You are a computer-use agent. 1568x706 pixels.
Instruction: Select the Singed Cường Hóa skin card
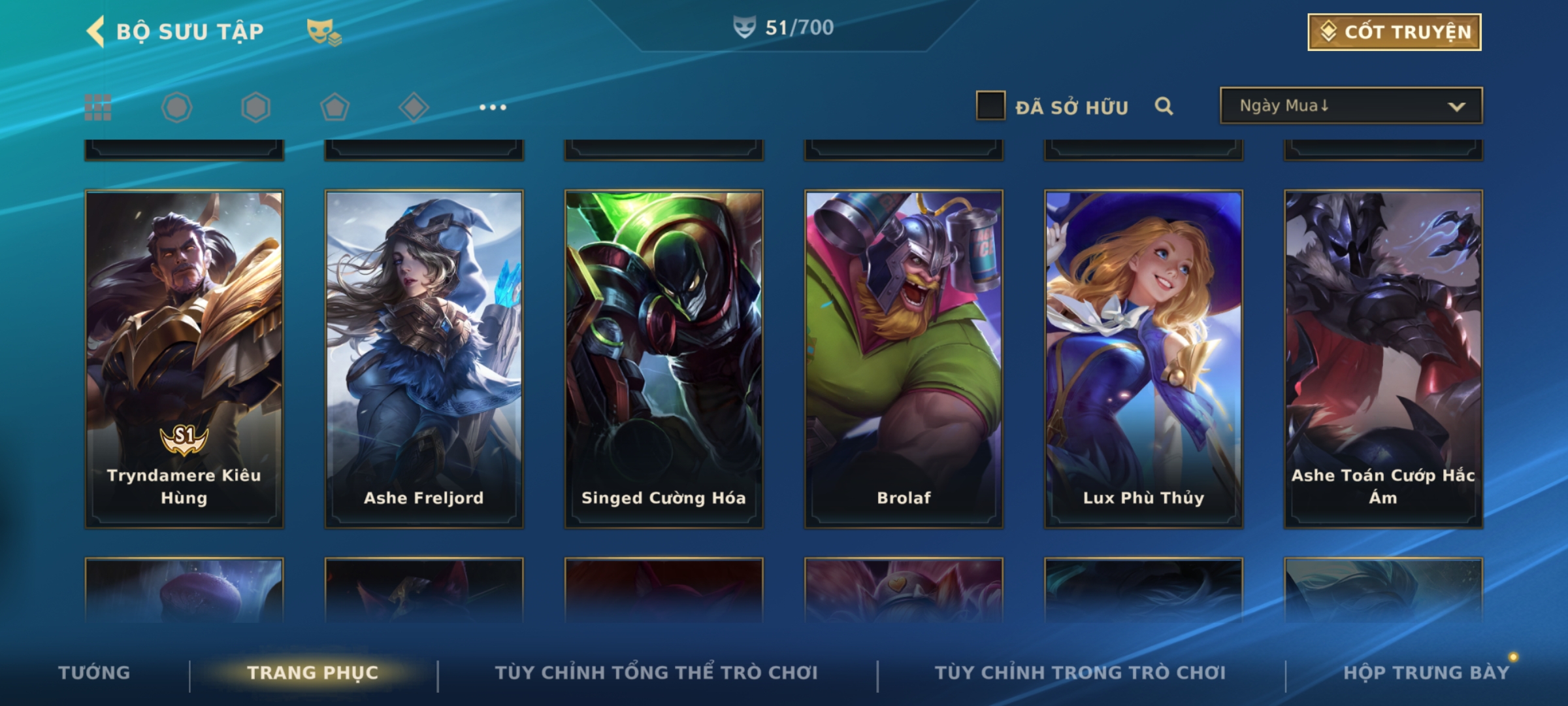coord(664,359)
